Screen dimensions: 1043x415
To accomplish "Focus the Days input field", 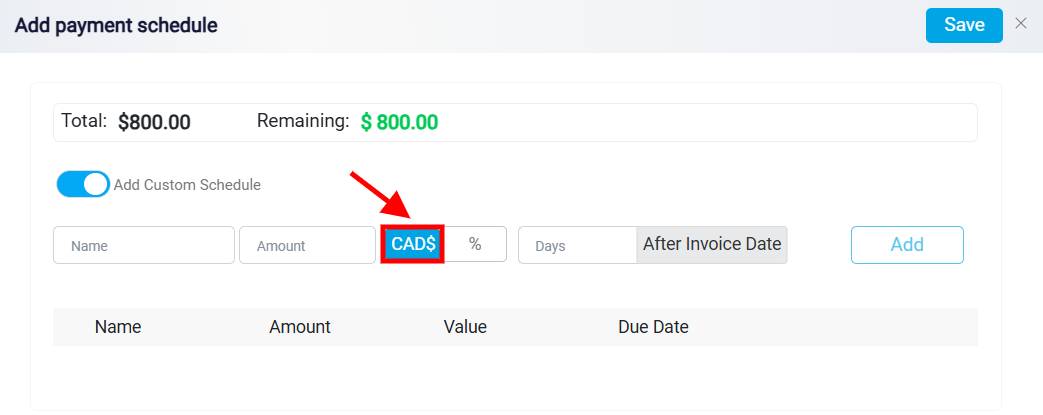I will 577,245.
